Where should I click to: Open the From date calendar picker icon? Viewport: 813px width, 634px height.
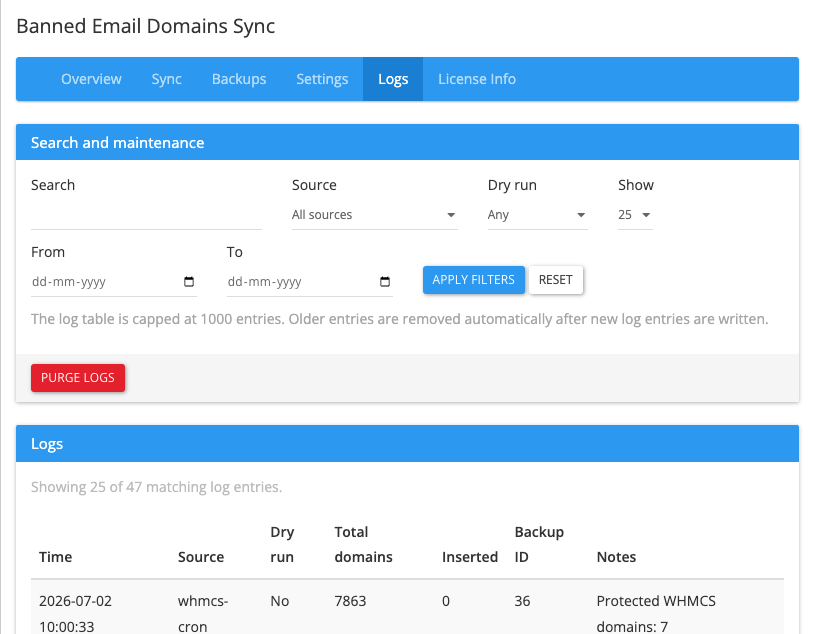click(189, 281)
